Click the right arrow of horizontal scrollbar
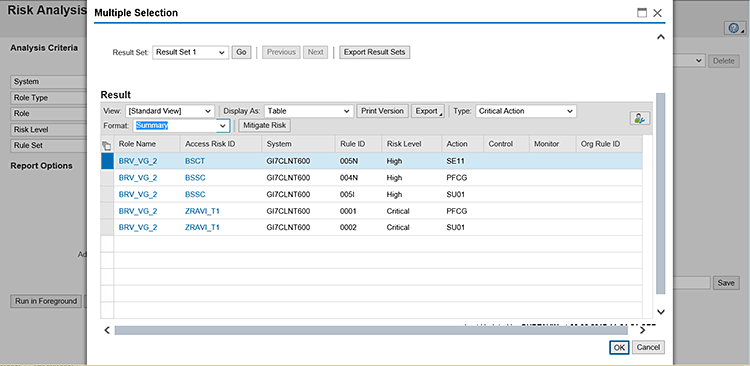750x366 pixels. tap(642, 330)
